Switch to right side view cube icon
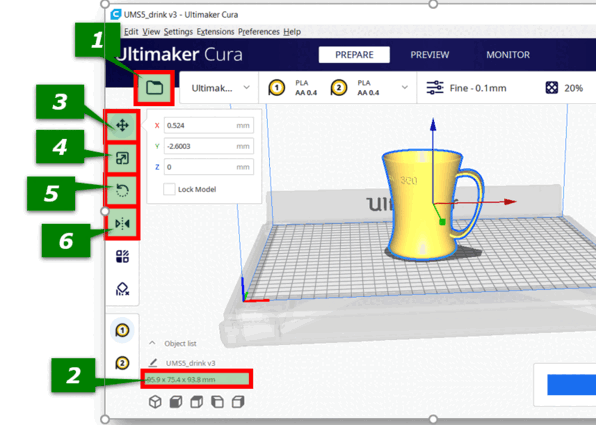 [x=238, y=402]
